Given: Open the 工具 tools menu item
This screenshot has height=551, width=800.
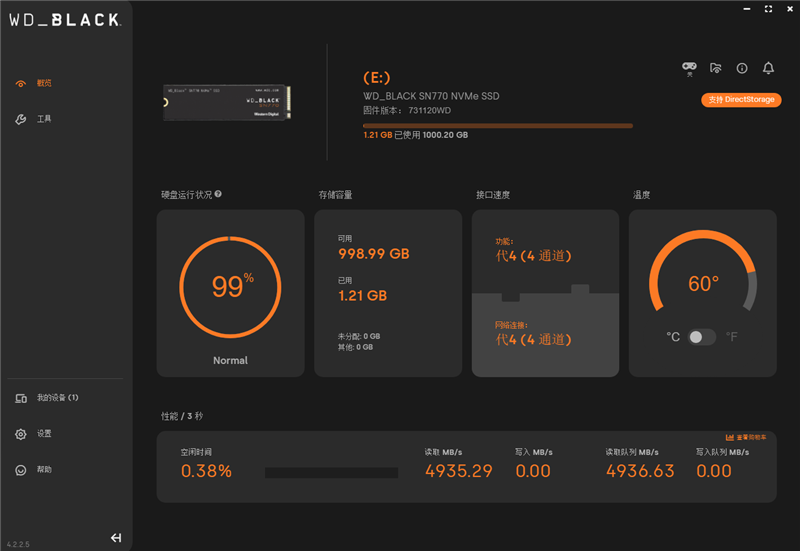Looking at the screenshot, I should coord(44,119).
